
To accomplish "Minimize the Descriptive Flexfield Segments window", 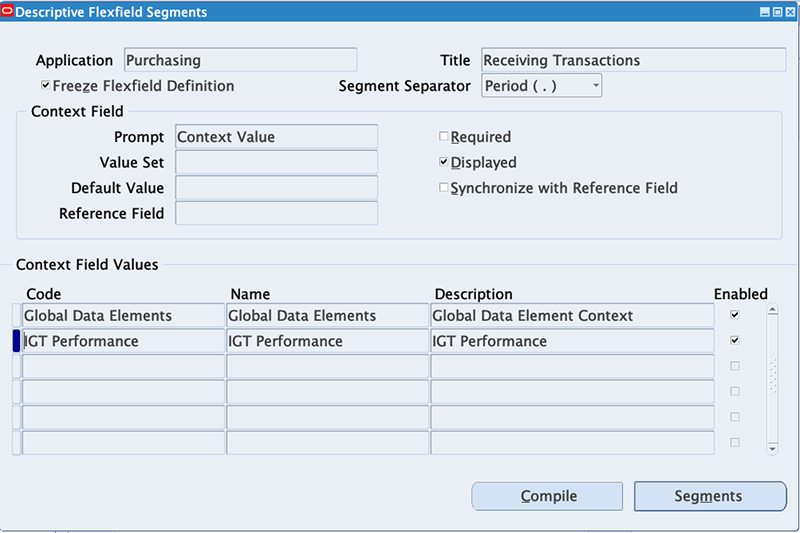I will click(764, 12).
